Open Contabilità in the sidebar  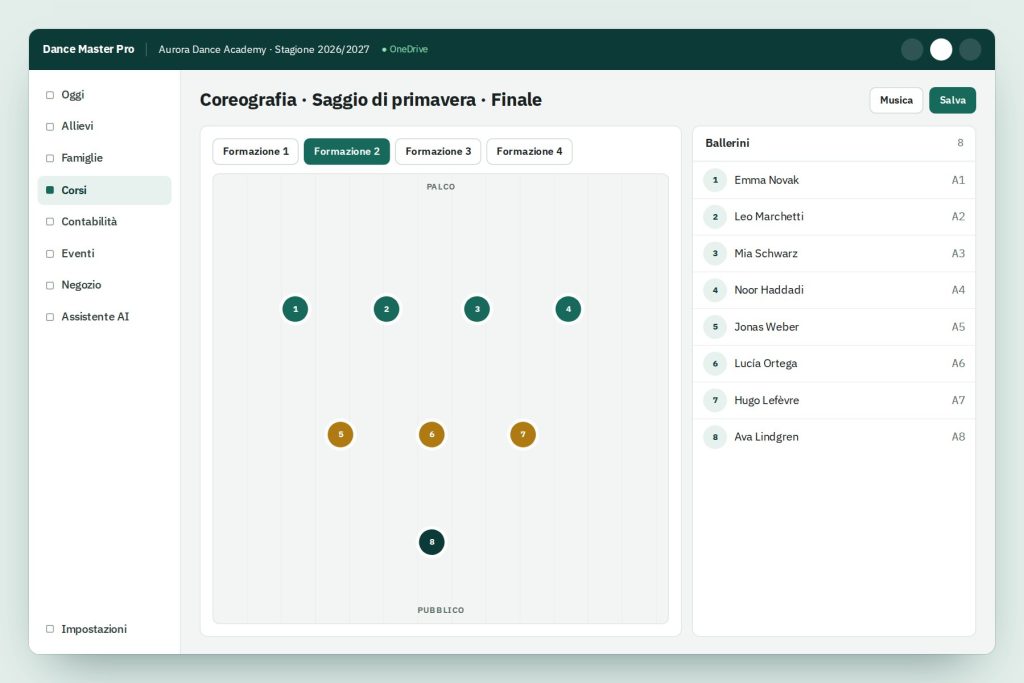point(104,221)
